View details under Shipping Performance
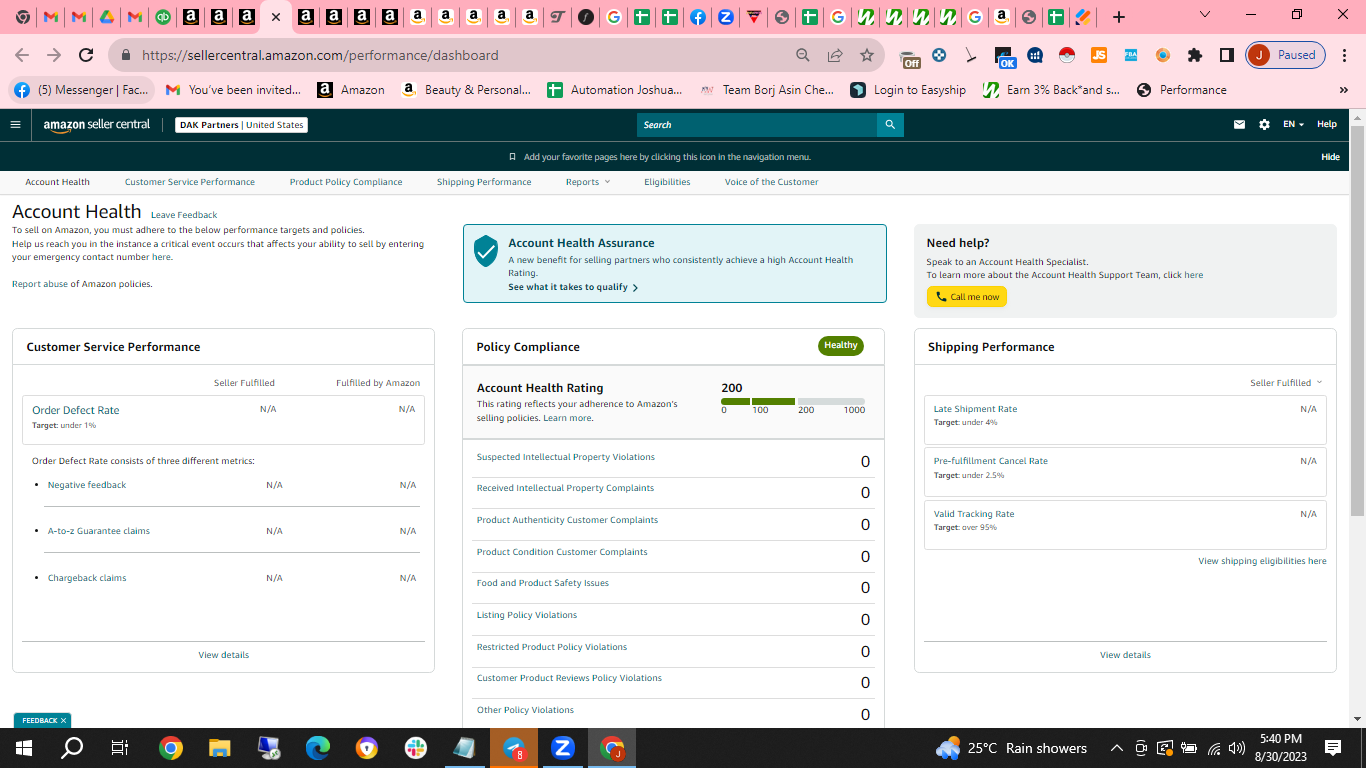This screenshot has width=1366, height=768. [x=1125, y=655]
